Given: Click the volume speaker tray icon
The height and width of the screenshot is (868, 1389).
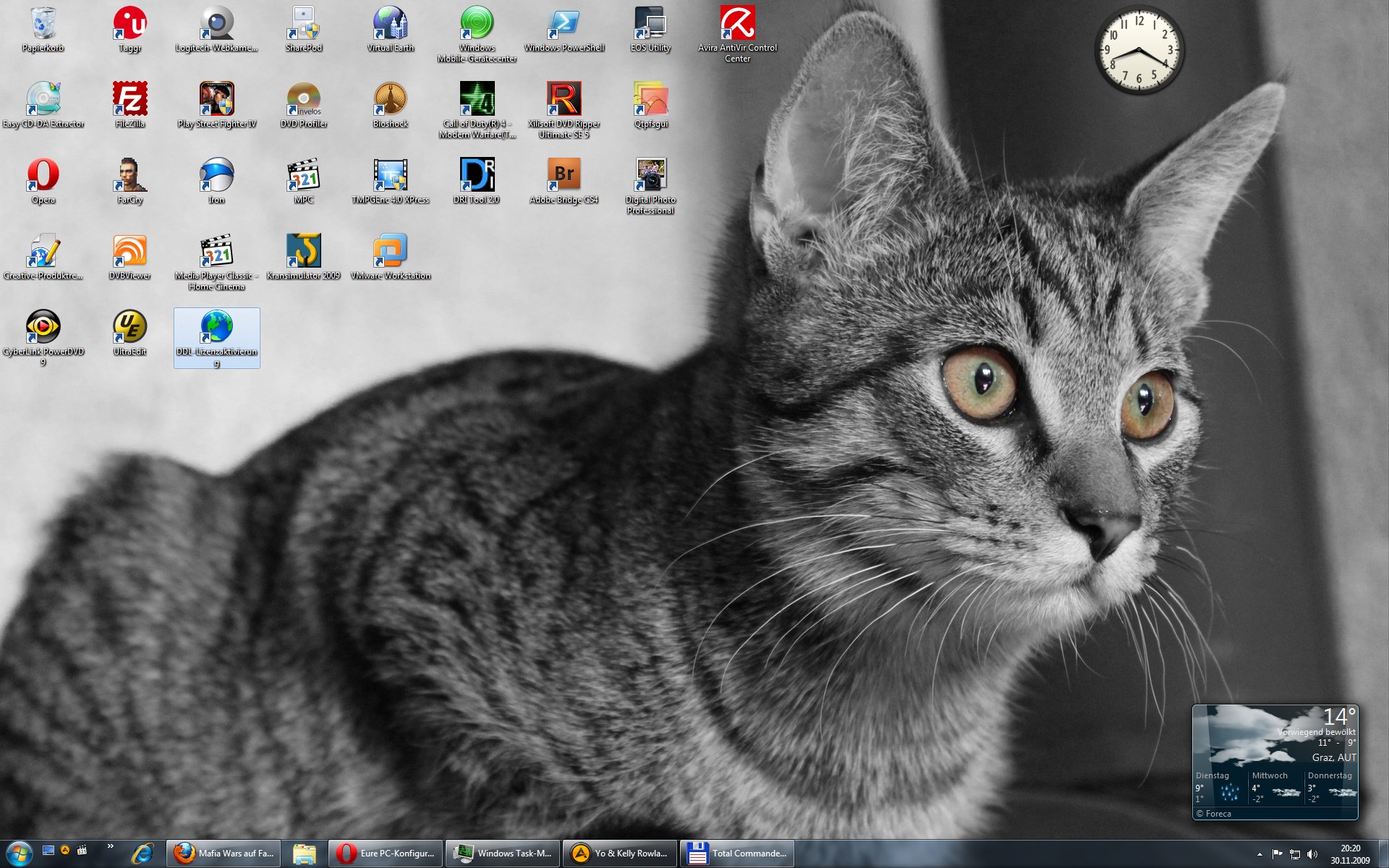Looking at the screenshot, I should coord(1312,854).
